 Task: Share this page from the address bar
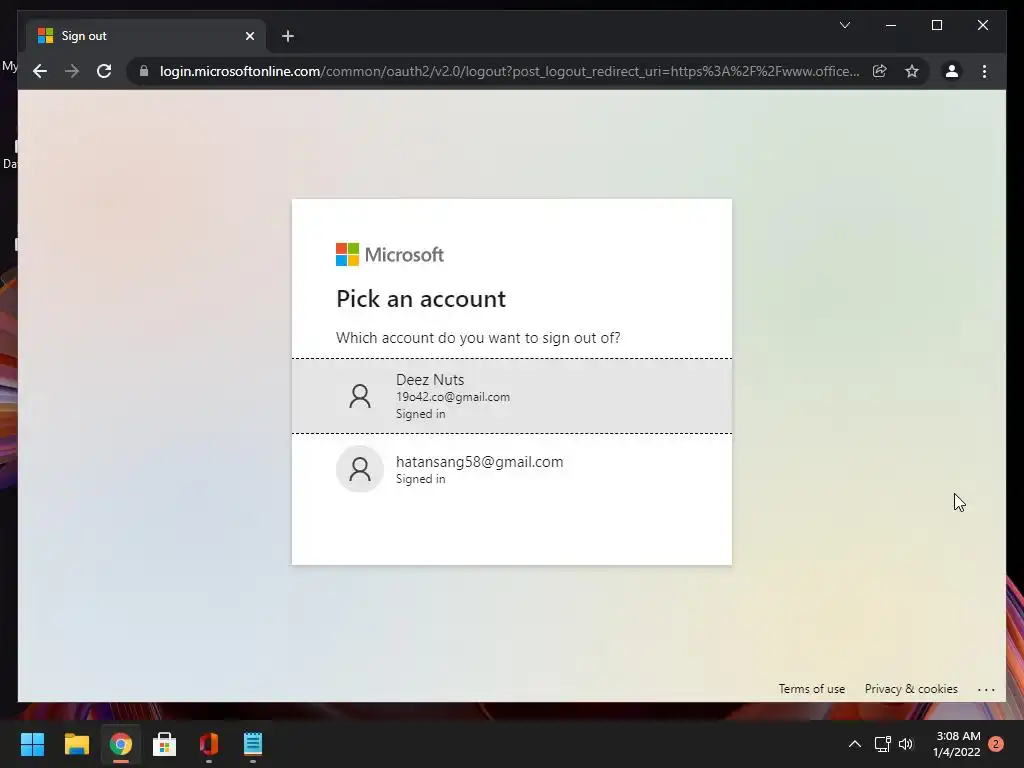880,71
